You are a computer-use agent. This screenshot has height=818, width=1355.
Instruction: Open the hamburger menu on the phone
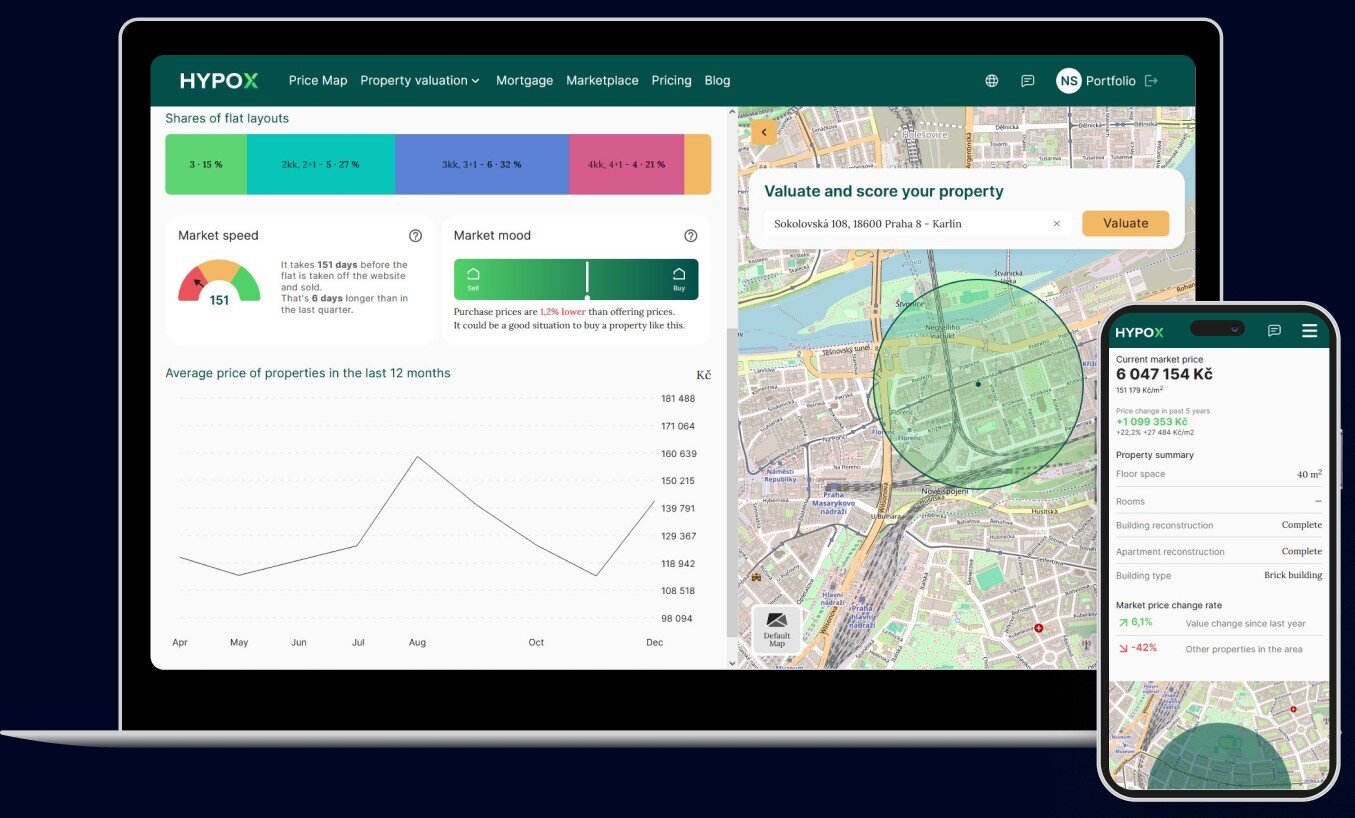click(1309, 331)
